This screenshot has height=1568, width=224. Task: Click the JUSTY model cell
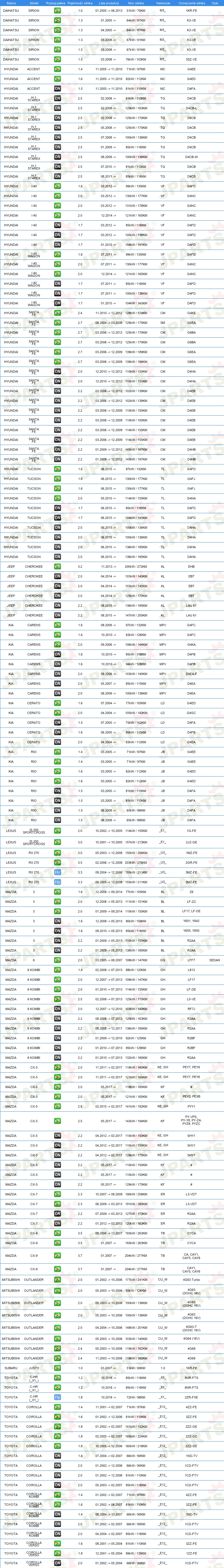[x=34, y=1368]
